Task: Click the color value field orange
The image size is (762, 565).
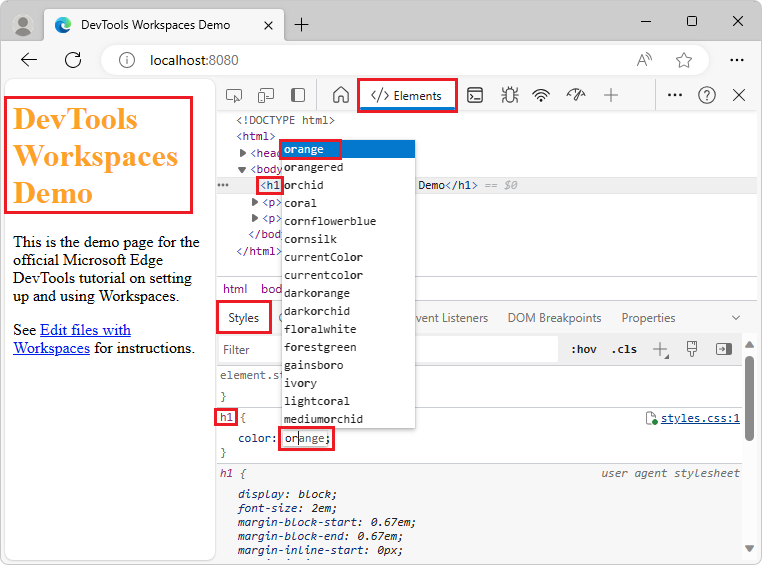Action: (x=306, y=438)
